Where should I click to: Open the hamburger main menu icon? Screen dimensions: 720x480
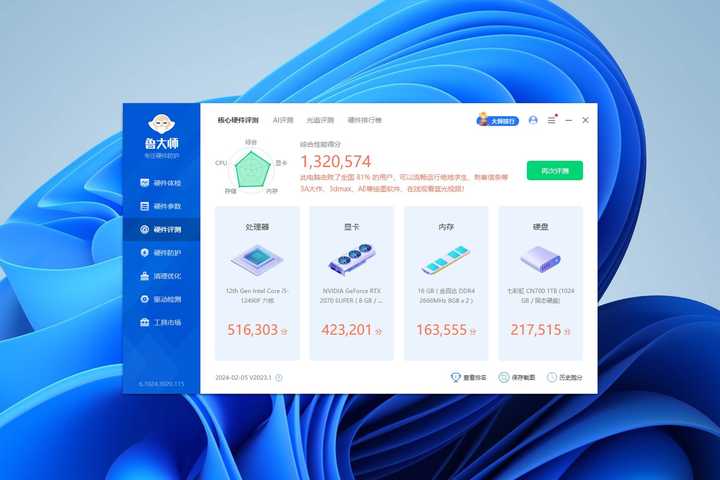(551, 120)
